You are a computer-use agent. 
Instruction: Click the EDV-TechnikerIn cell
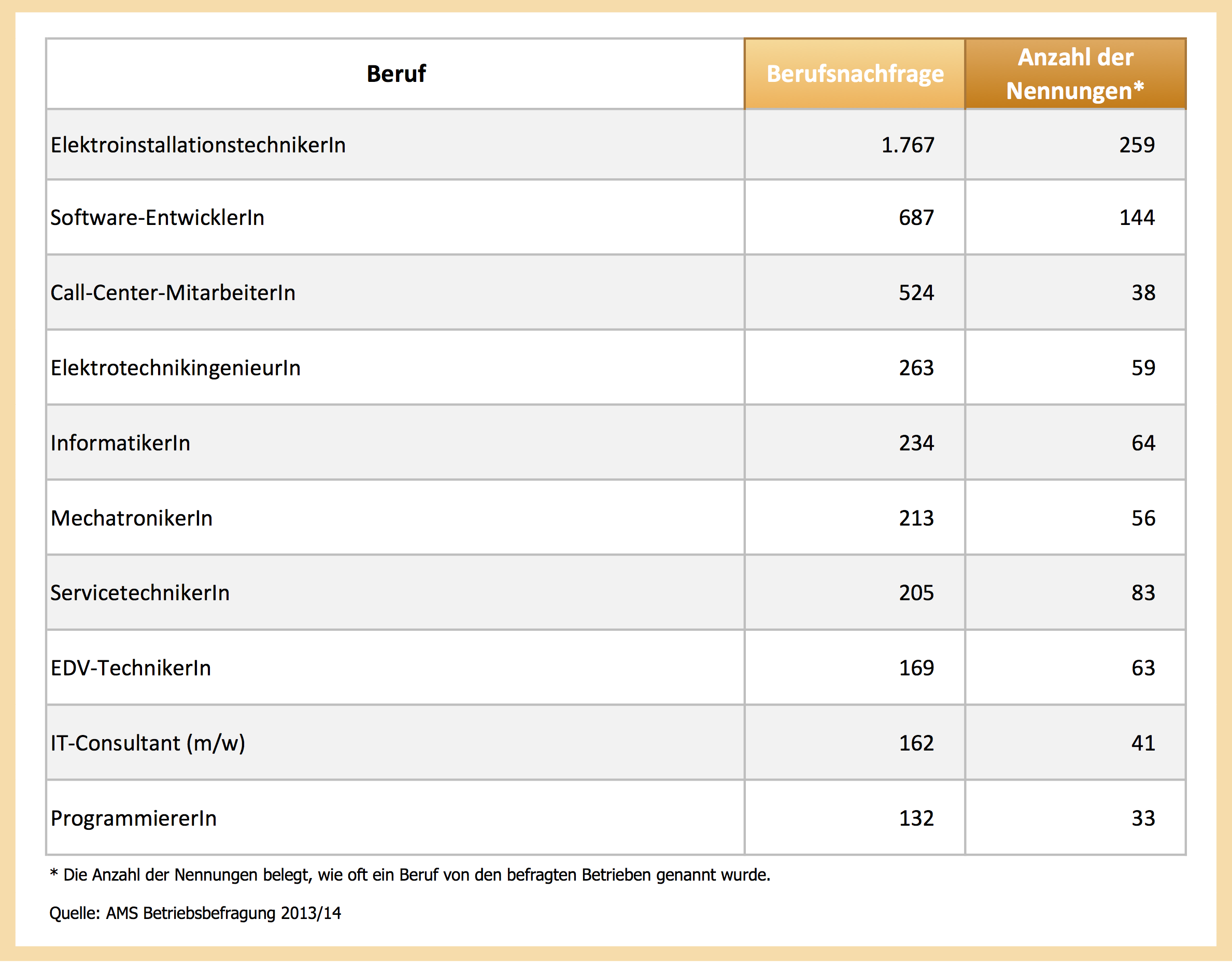coord(131,668)
